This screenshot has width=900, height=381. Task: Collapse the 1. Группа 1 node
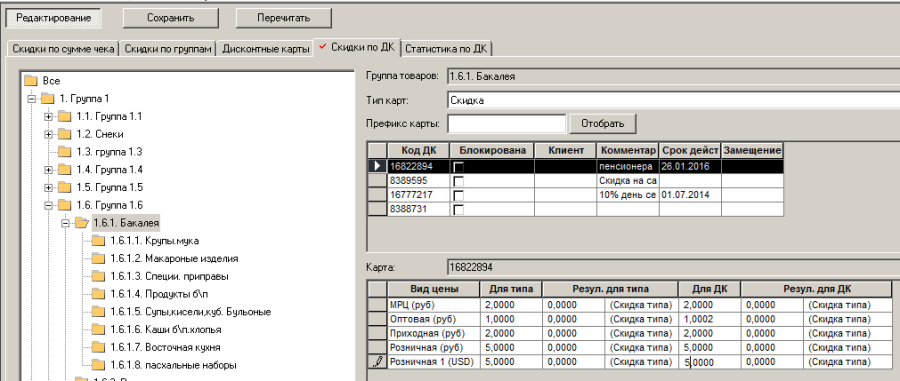(x=31, y=99)
